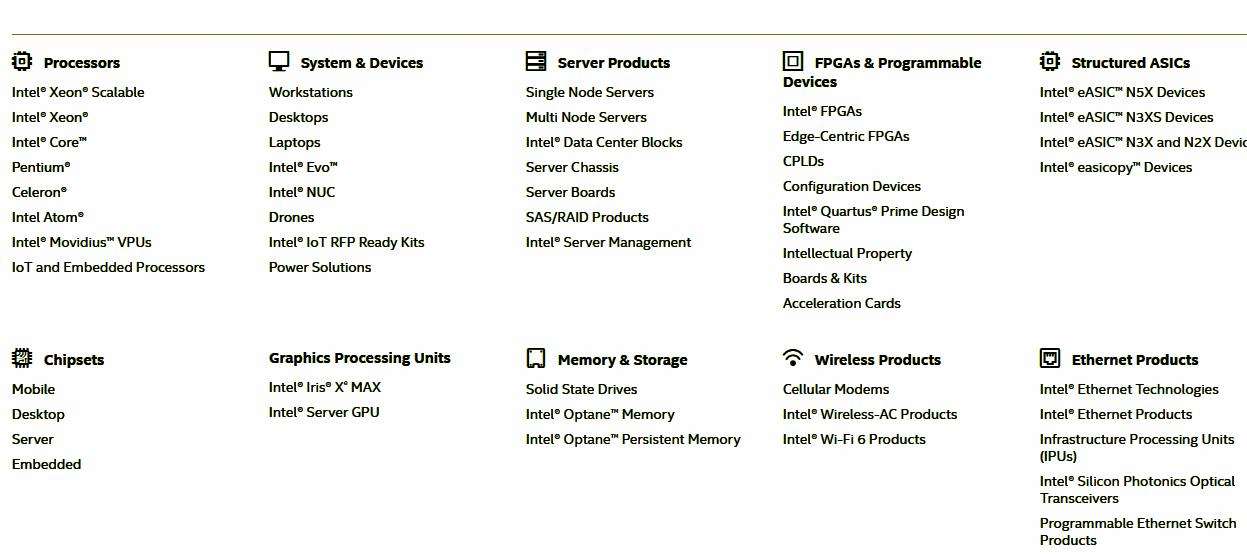Click the Server Products rack icon

(x=536, y=62)
